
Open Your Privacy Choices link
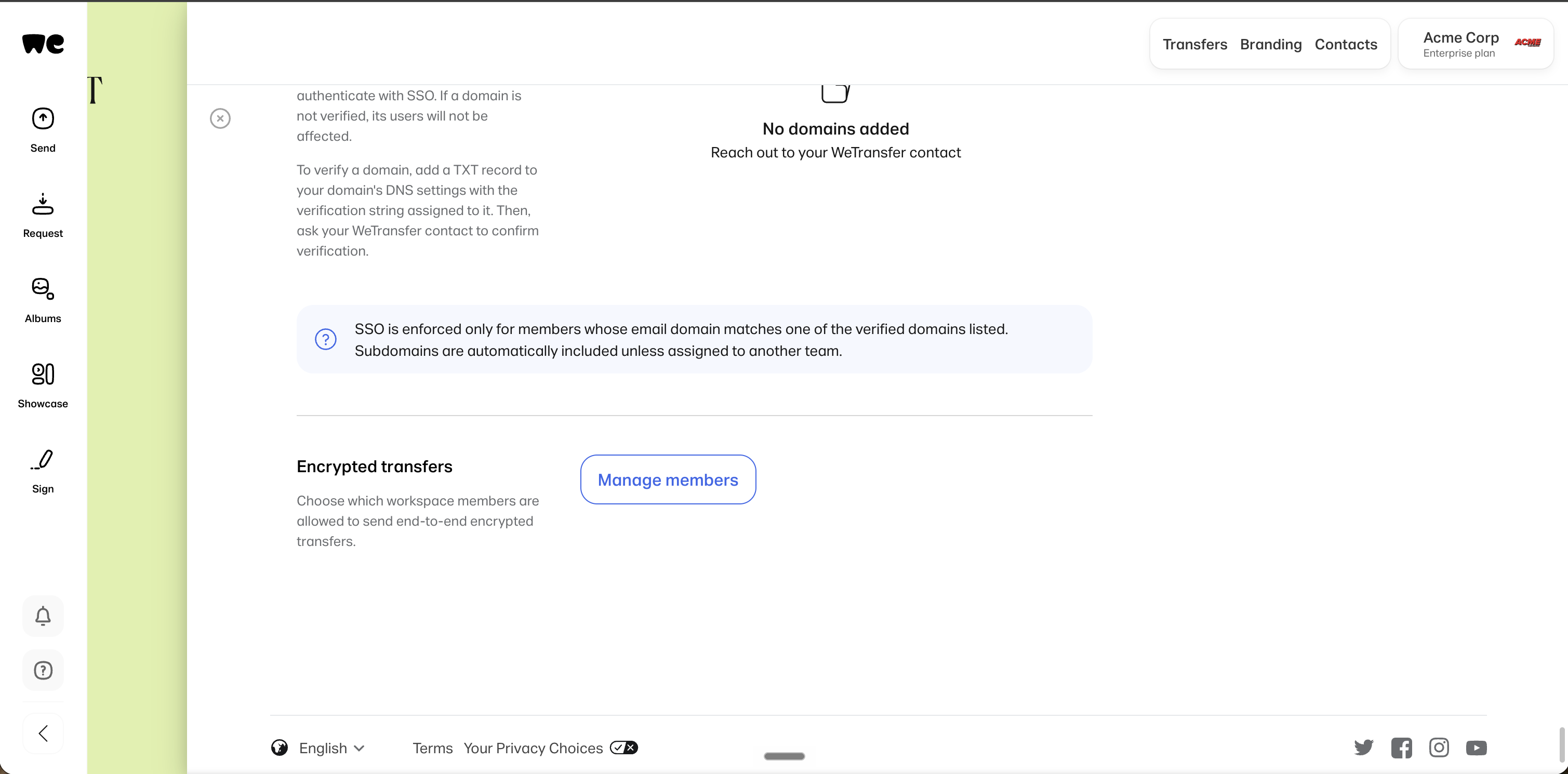coord(533,748)
